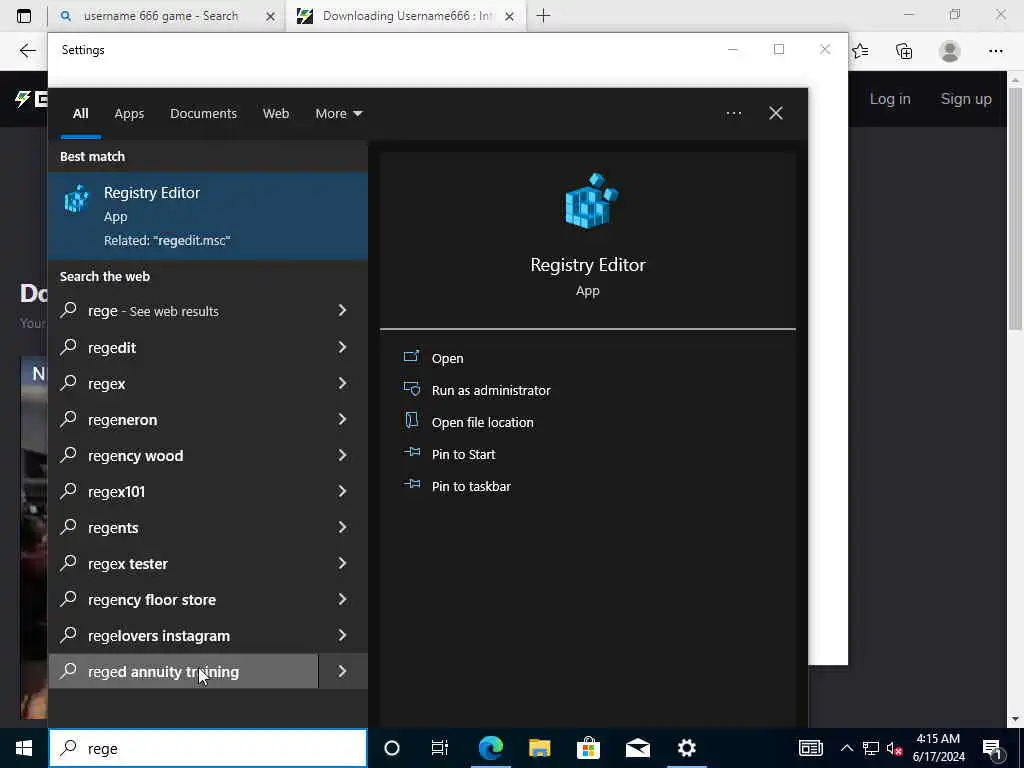Open search panel options ellipsis
The height and width of the screenshot is (768, 1024).
pos(733,114)
